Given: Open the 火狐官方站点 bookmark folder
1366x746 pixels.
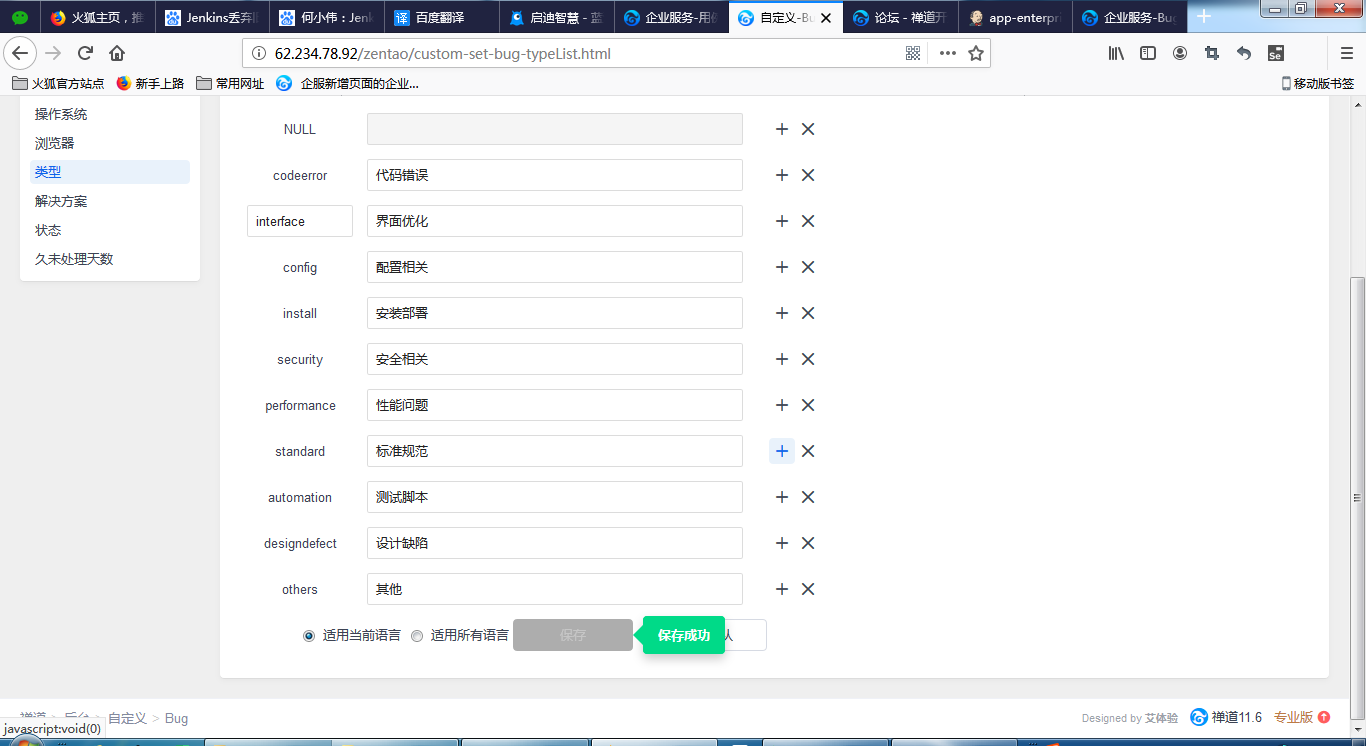Looking at the screenshot, I should 58,83.
